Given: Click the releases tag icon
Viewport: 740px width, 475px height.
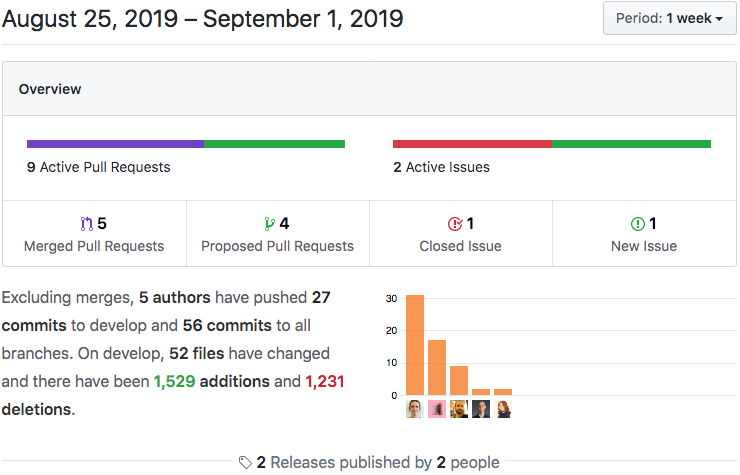Looking at the screenshot, I should pyautogui.click(x=245, y=462).
